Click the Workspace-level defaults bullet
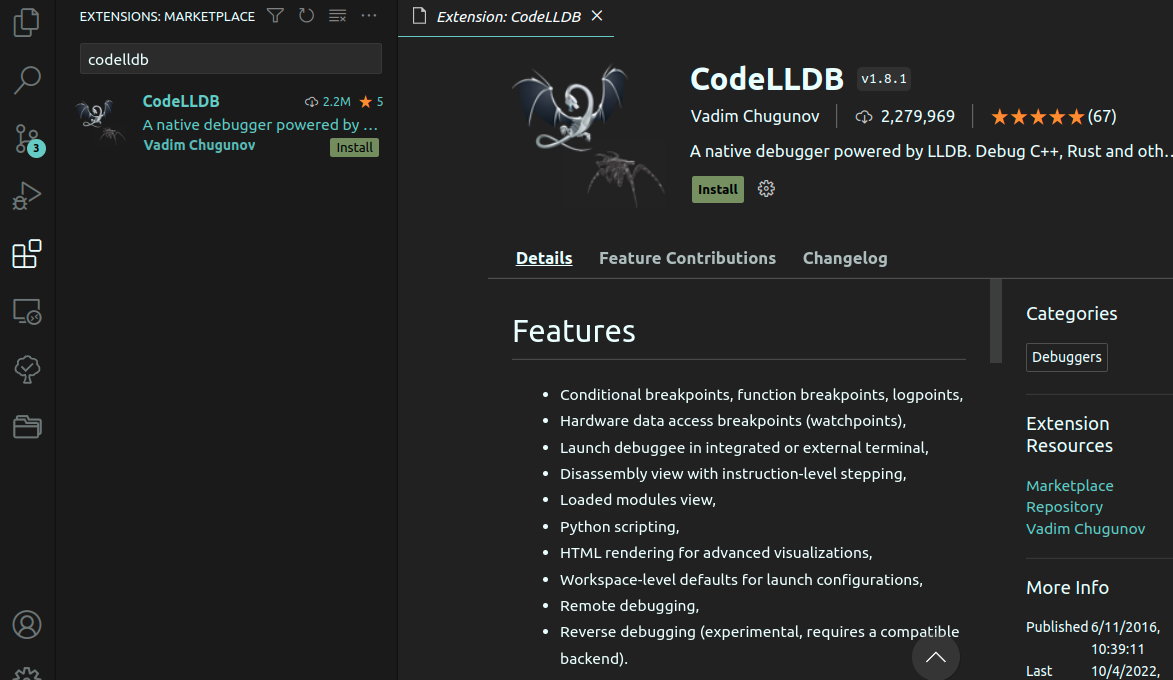Screen dimensions: 1173x680 [x=741, y=580]
